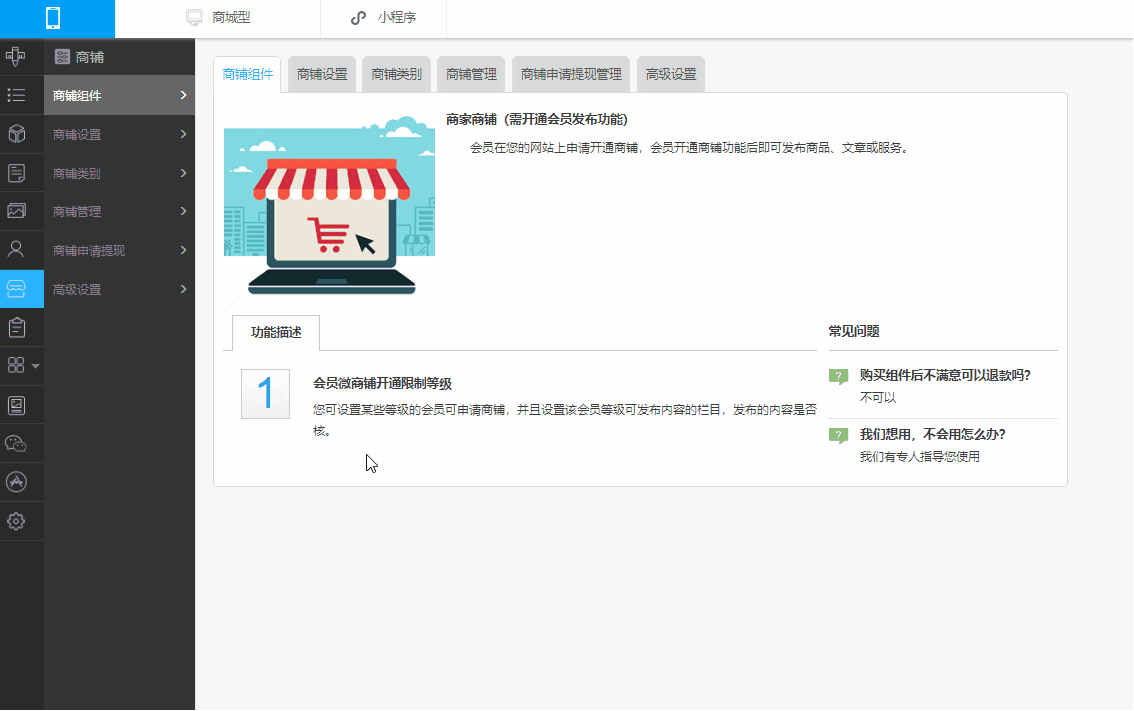This screenshot has height=711, width=1134.
Task: Switch to the 商铺类别 tab
Action: [396, 75]
